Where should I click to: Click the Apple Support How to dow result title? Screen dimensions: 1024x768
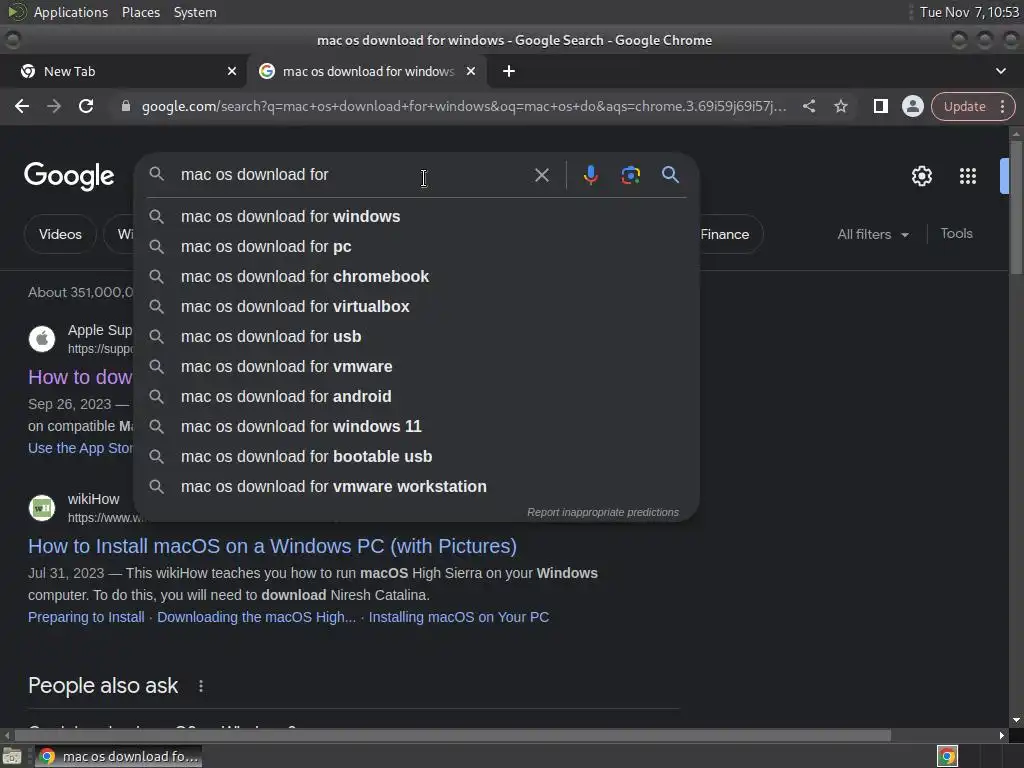[x=80, y=377]
